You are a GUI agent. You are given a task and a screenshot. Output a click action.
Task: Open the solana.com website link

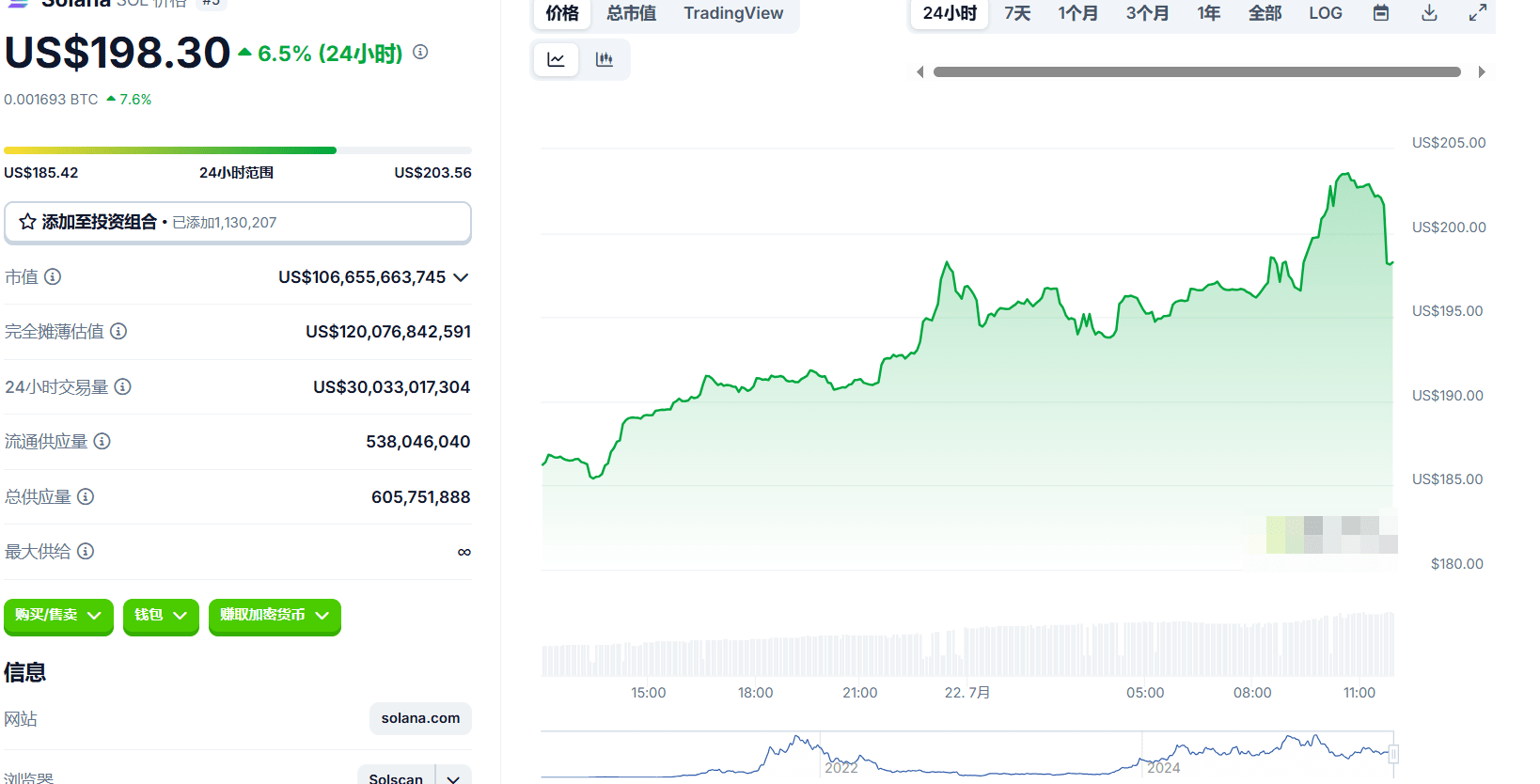tap(420, 718)
